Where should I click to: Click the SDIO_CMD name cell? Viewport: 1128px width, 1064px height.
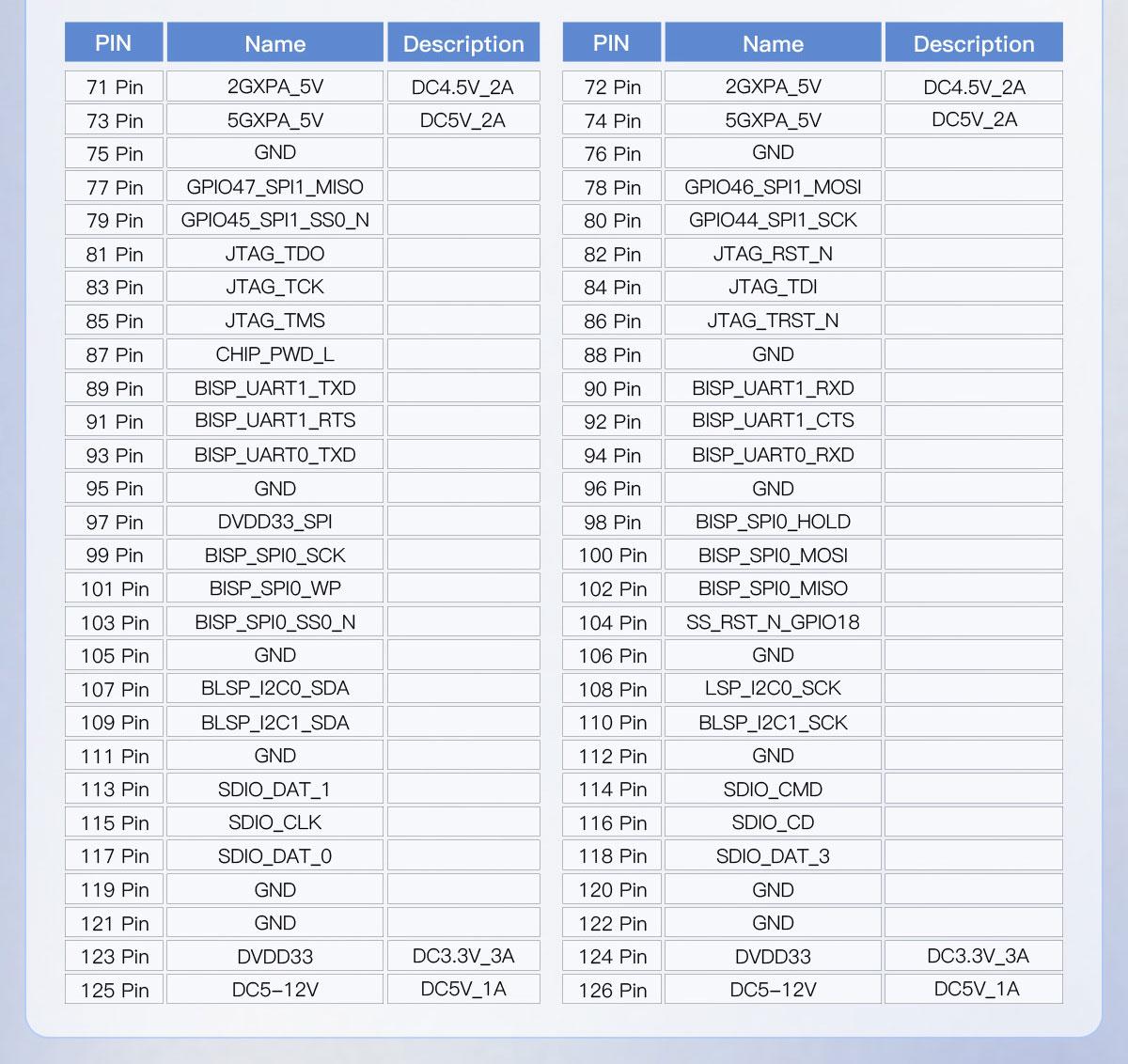[x=773, y=790]
